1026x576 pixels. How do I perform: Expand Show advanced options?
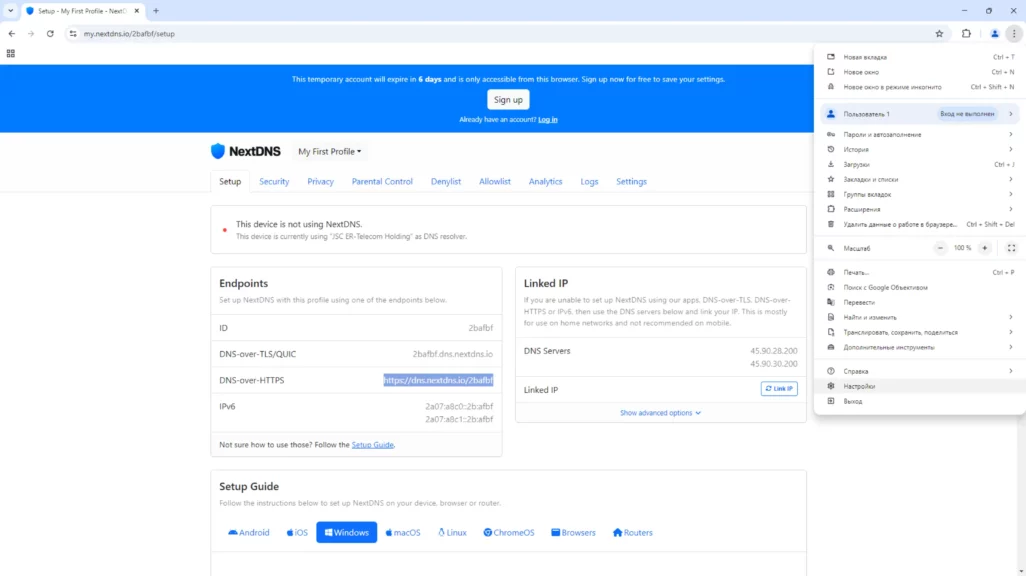click(660, 413)
